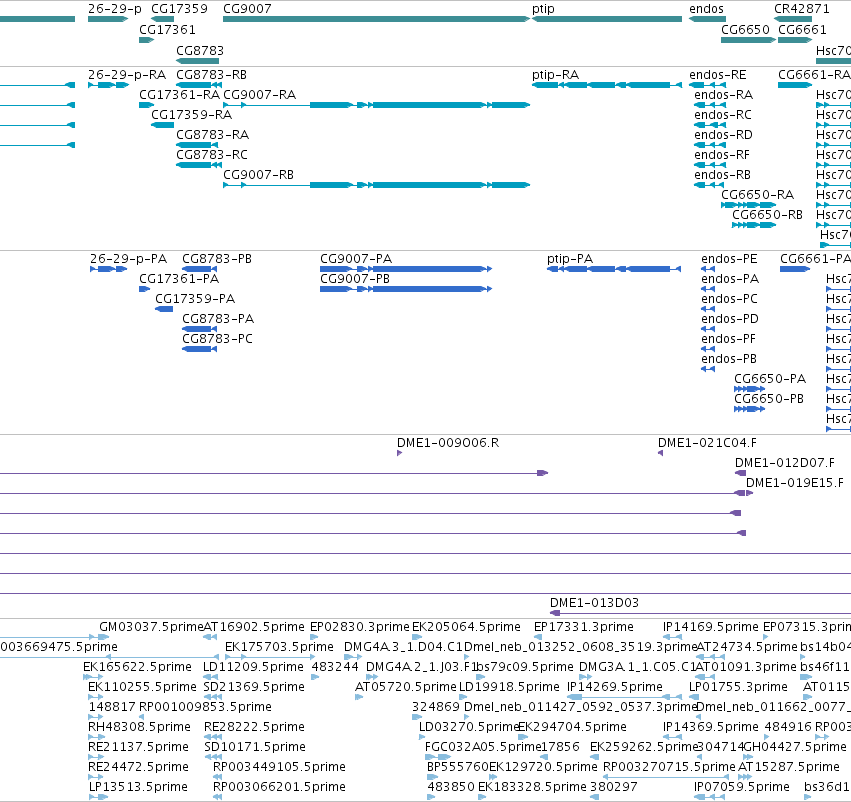Open the CG17361 gene label in top track
This screenshot has height=802, width=851.
[167, 30]
